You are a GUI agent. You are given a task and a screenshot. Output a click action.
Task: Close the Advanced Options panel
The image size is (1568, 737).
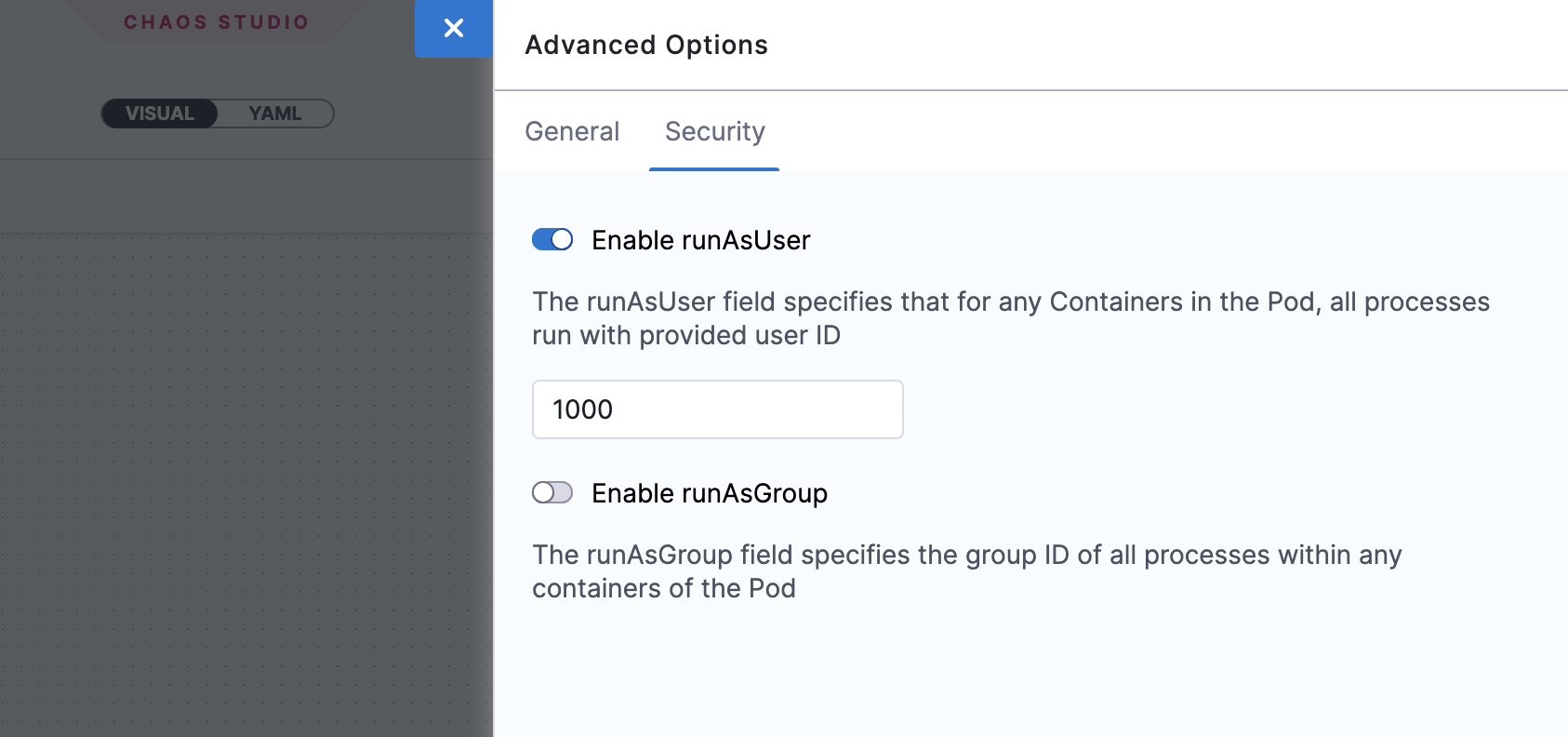click(454, 29)
